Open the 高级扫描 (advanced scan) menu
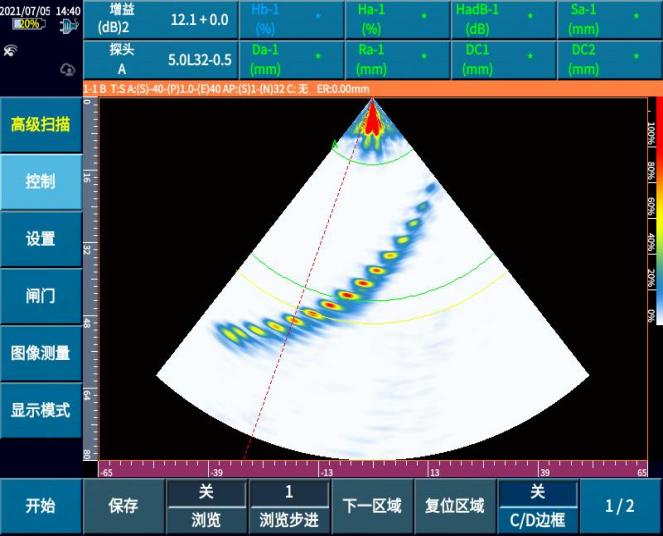Screen dimensions: 663x536 40,125
